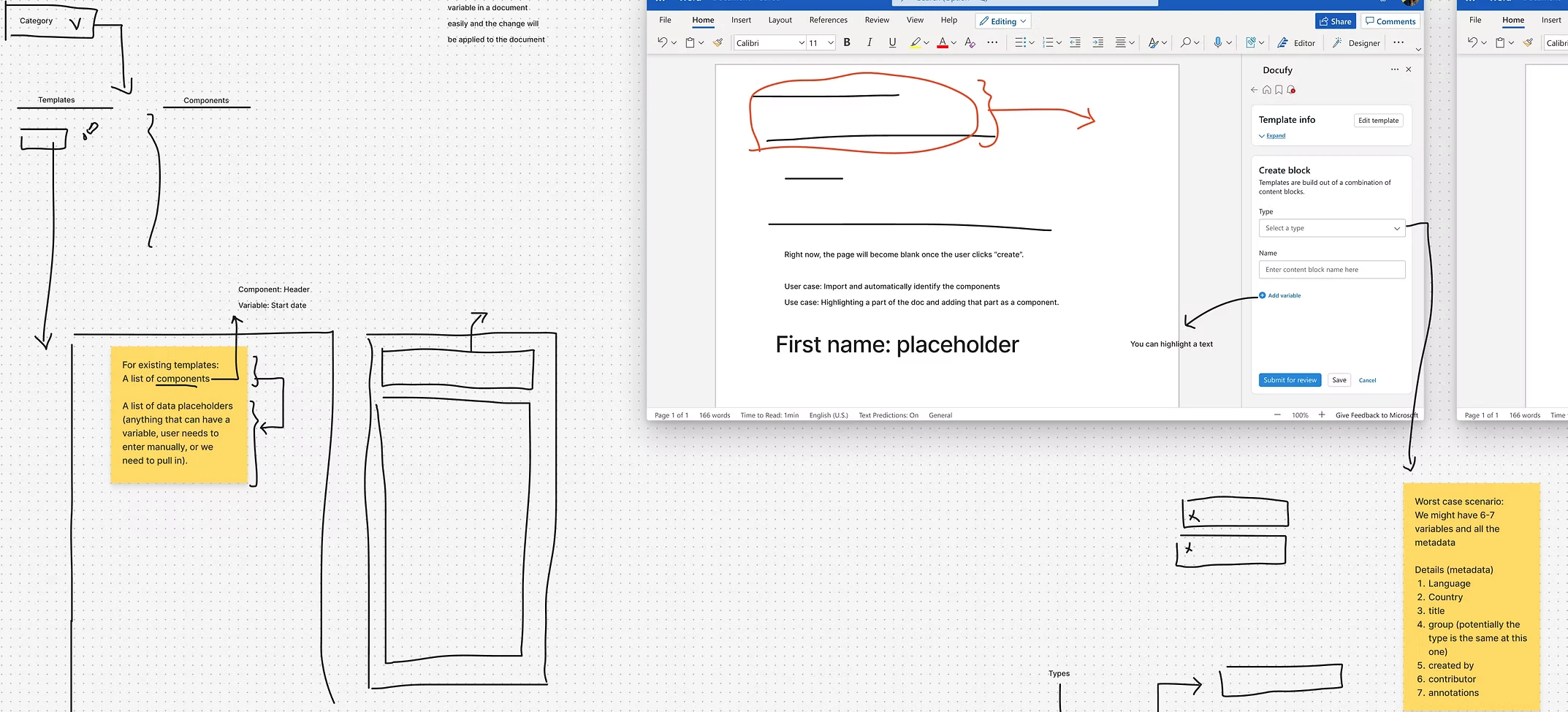Click the Docufy back arrow icon
Image resolution: width=1568 pixels, height=712 pixels.
coord(1254,90)
